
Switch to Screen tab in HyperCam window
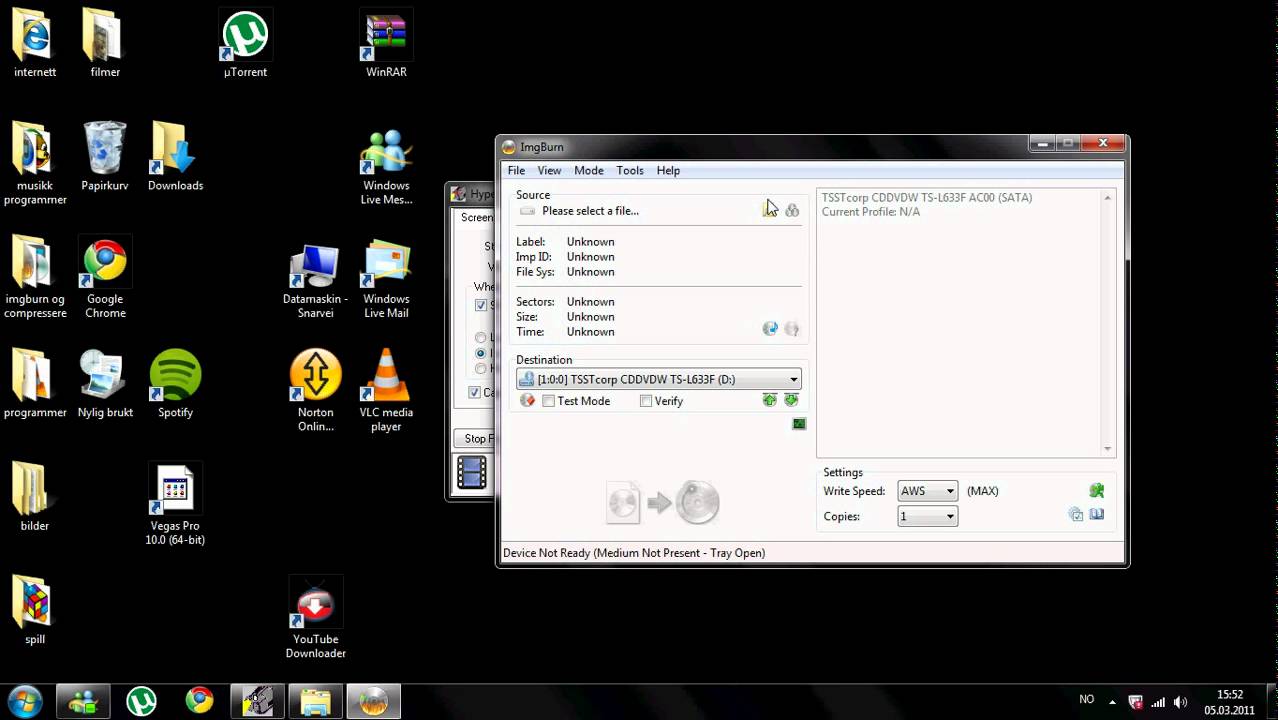[x=475, y=217]
